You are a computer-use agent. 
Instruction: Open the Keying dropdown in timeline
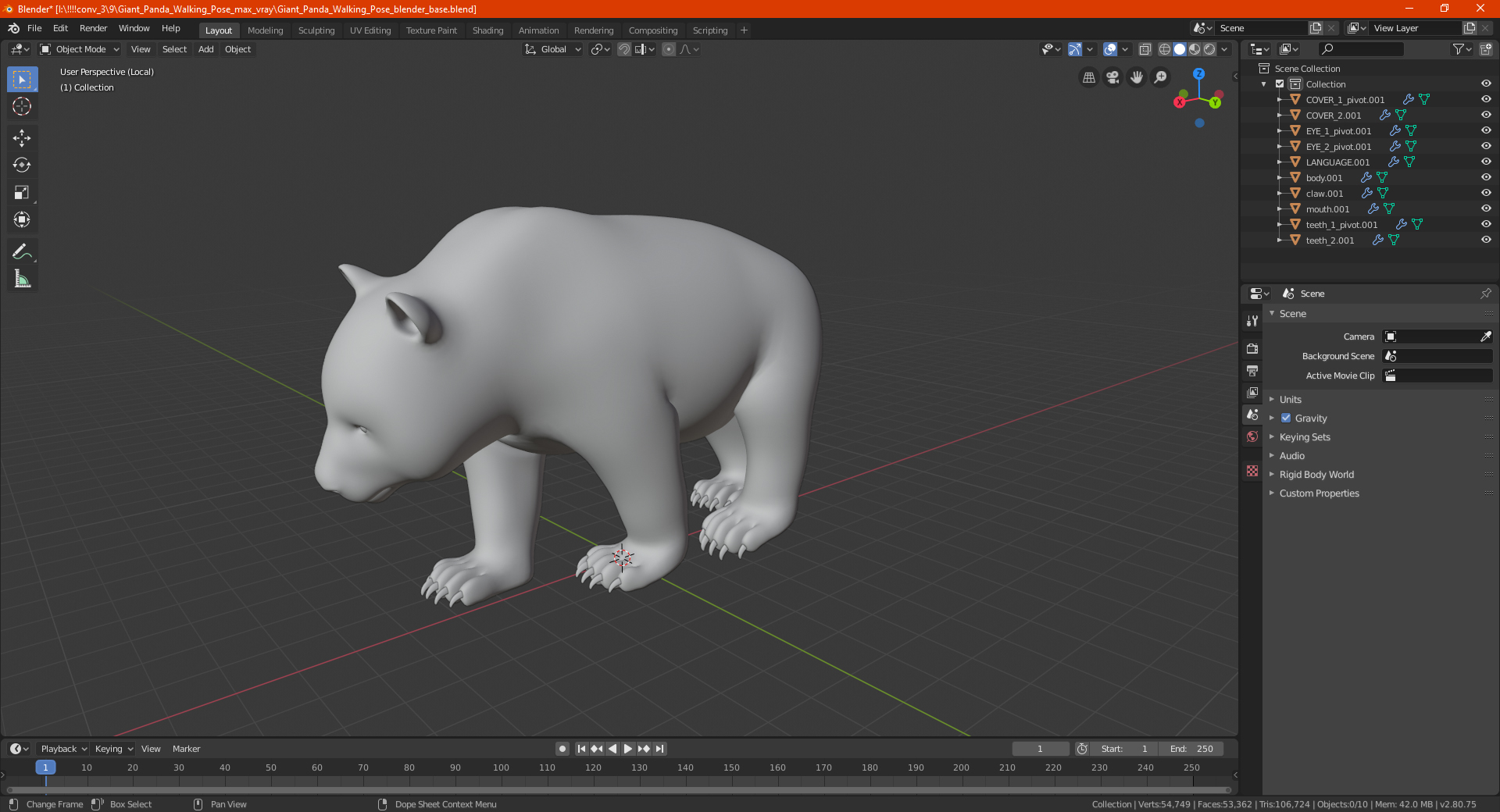(x=114, y=749)
